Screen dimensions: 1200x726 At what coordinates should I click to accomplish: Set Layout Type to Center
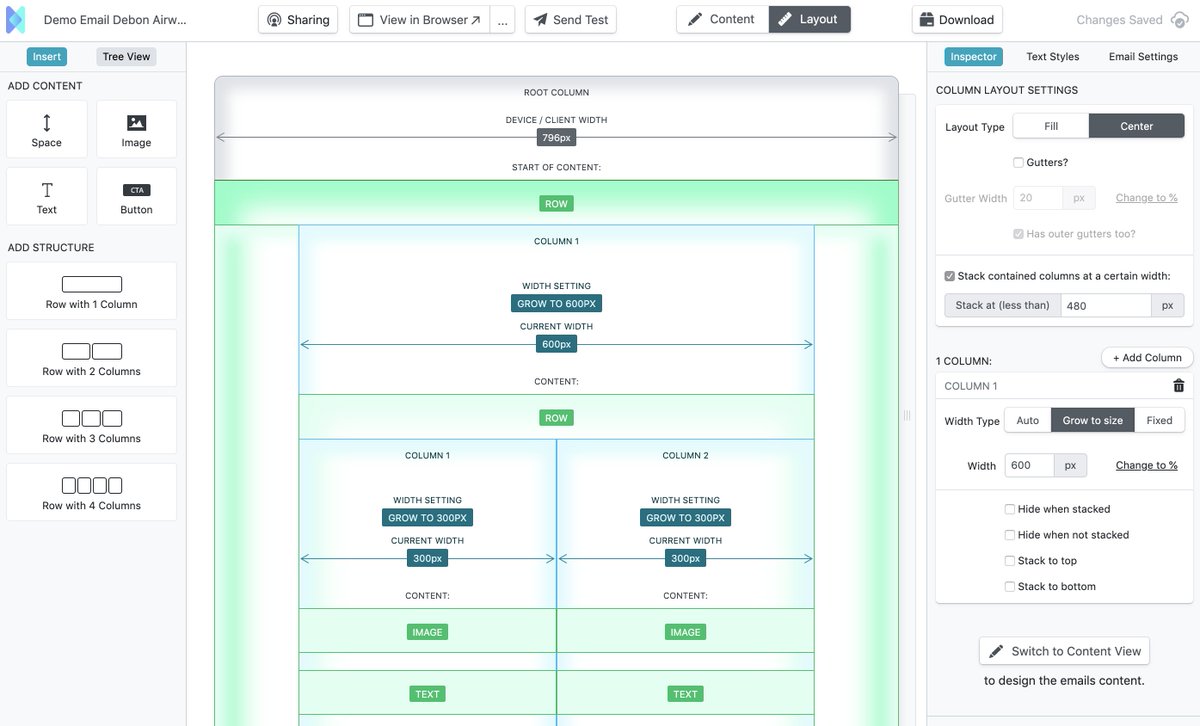click(1137, 126)
